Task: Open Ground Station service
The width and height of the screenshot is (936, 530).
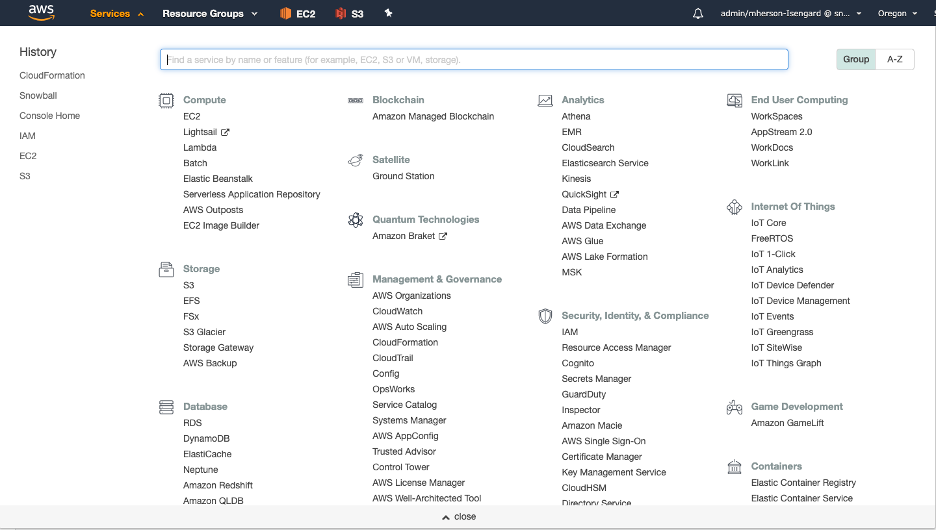Action: tap(404, 176)
